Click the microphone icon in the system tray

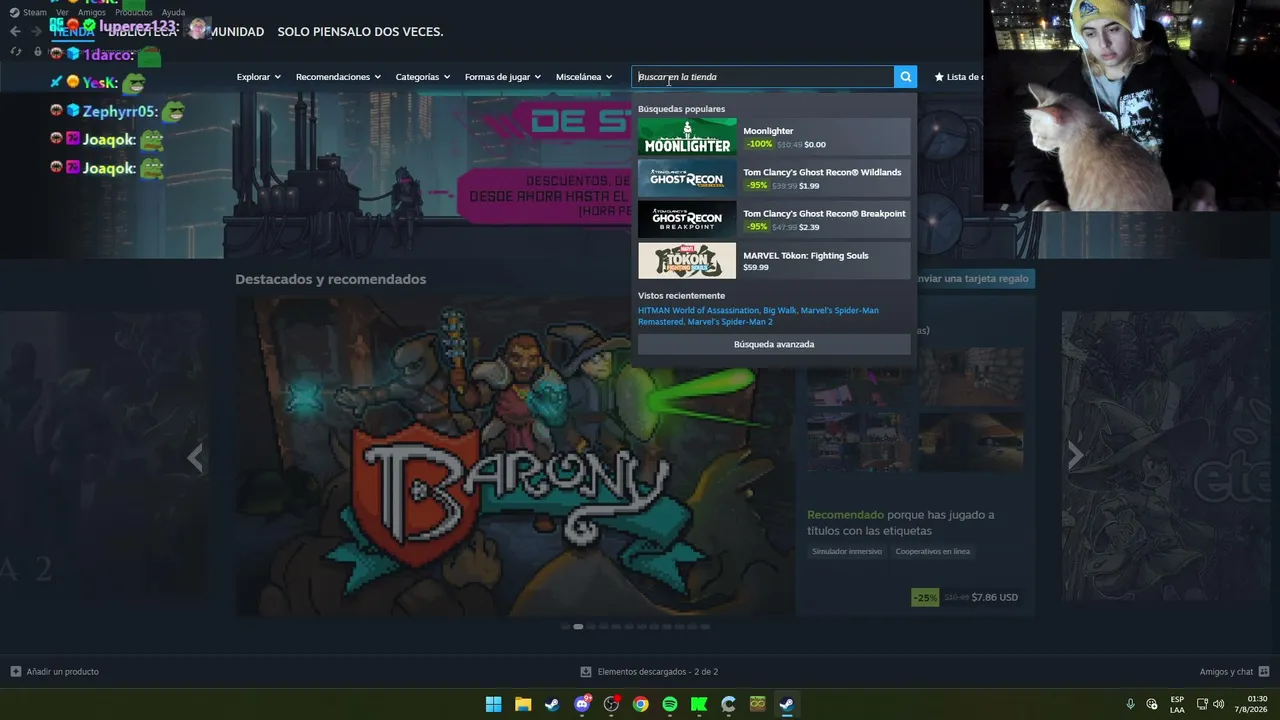point(1131,704)
